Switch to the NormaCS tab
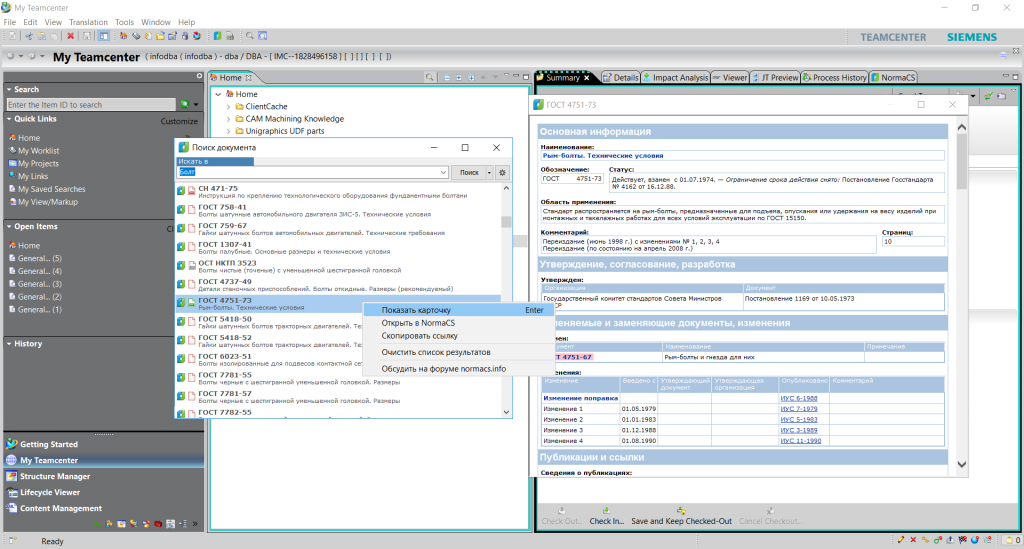 pyautogui.click(x=893, y=78)
